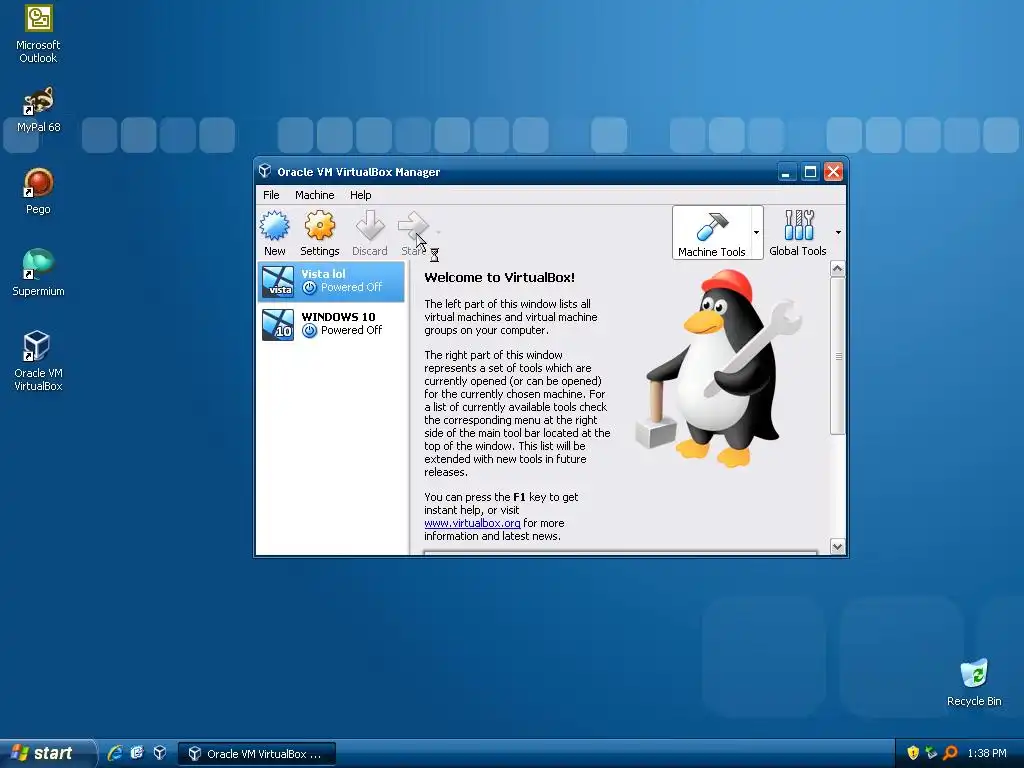Click the Vista OS icon in VM list

click(278, 281)
